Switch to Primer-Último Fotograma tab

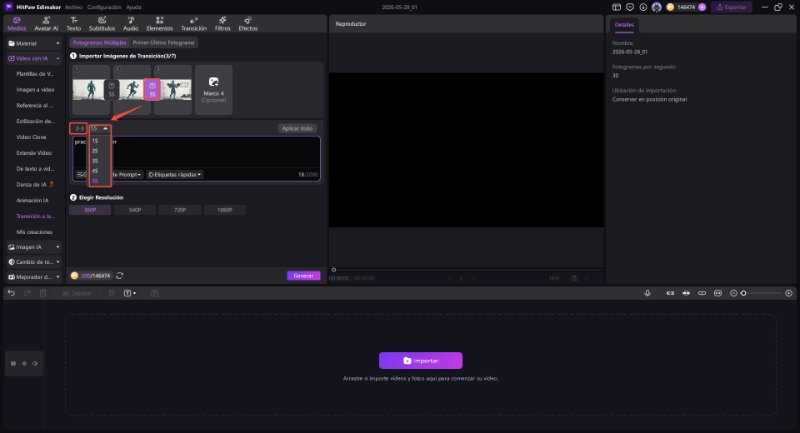(164, 43)
